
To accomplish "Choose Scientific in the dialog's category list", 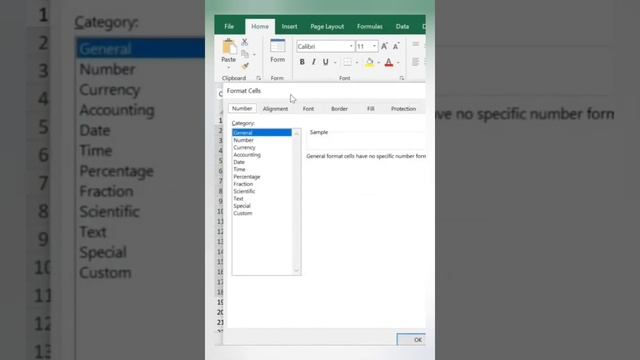I will pyautogui.click(x=262, y=191).
